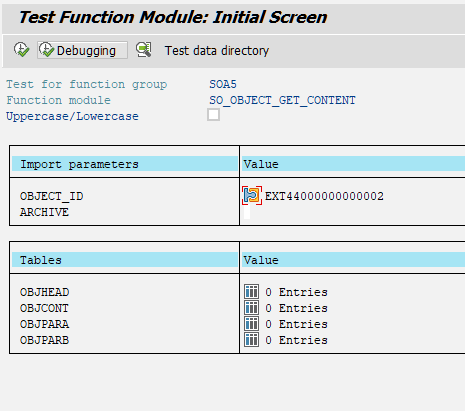Click OBJCONT '0 Entries' text
Viewport: 465px width, 411px height.
pos(296,308)
